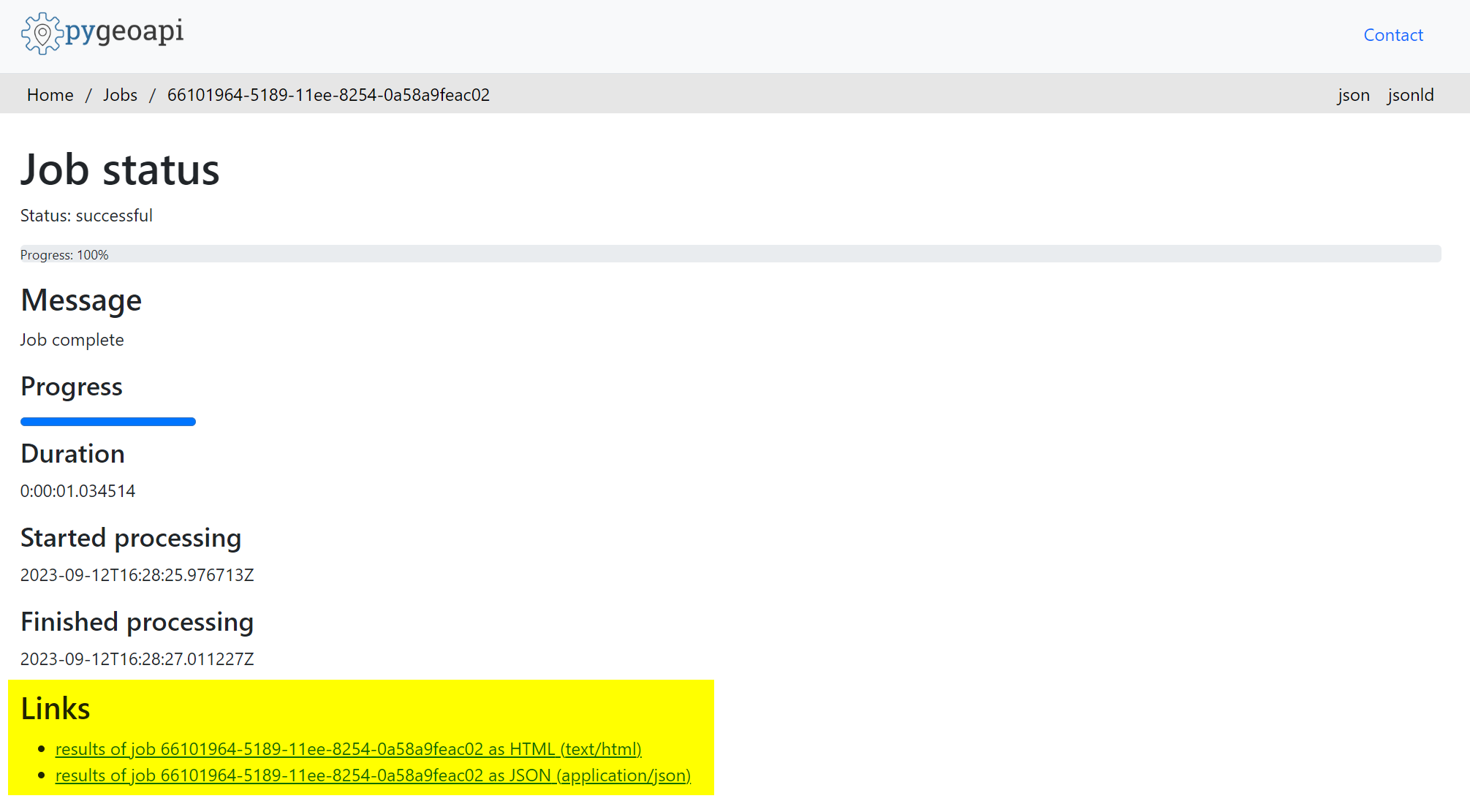1470x812 pixels.
Task: Click the Duration value 0:00:01.034514
Action: click(x=77, y=490)
